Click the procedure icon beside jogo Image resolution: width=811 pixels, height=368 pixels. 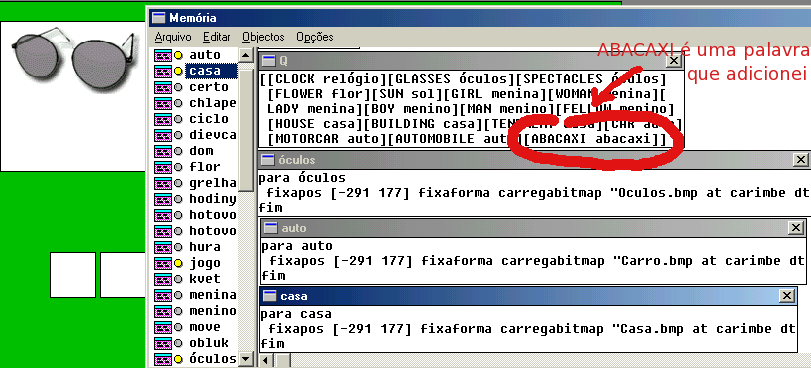point(162,263)
